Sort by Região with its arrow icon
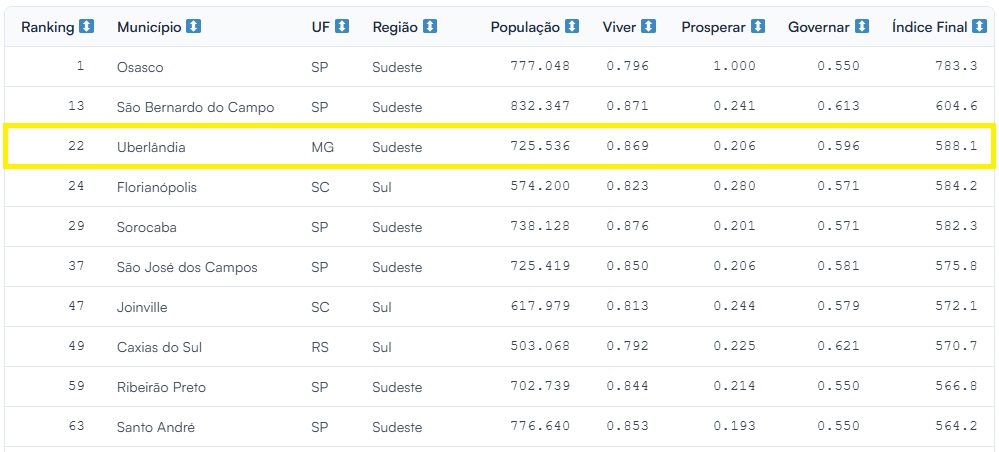This screenshot has width=999, height=452. point(430,27)
